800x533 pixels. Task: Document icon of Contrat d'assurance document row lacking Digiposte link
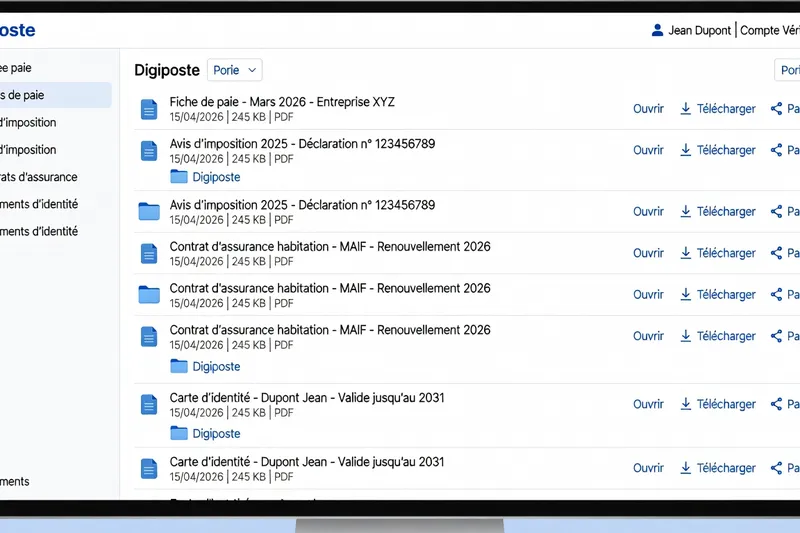coord(149,253)
